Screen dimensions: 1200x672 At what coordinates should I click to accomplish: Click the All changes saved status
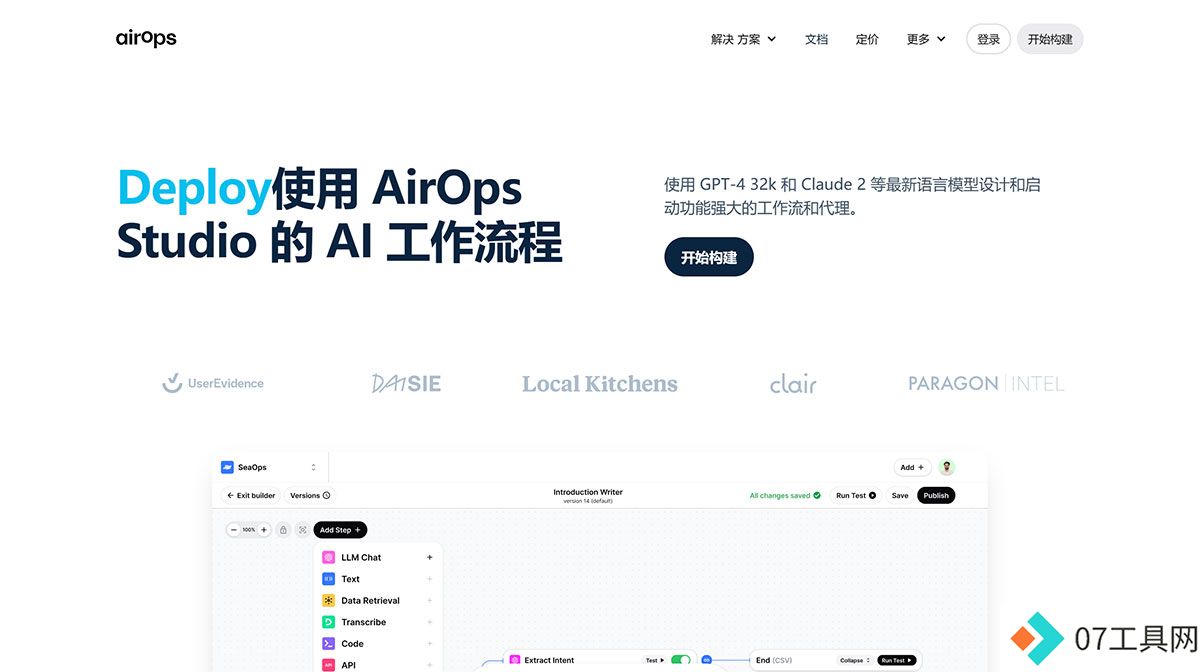tap(785, 495)
